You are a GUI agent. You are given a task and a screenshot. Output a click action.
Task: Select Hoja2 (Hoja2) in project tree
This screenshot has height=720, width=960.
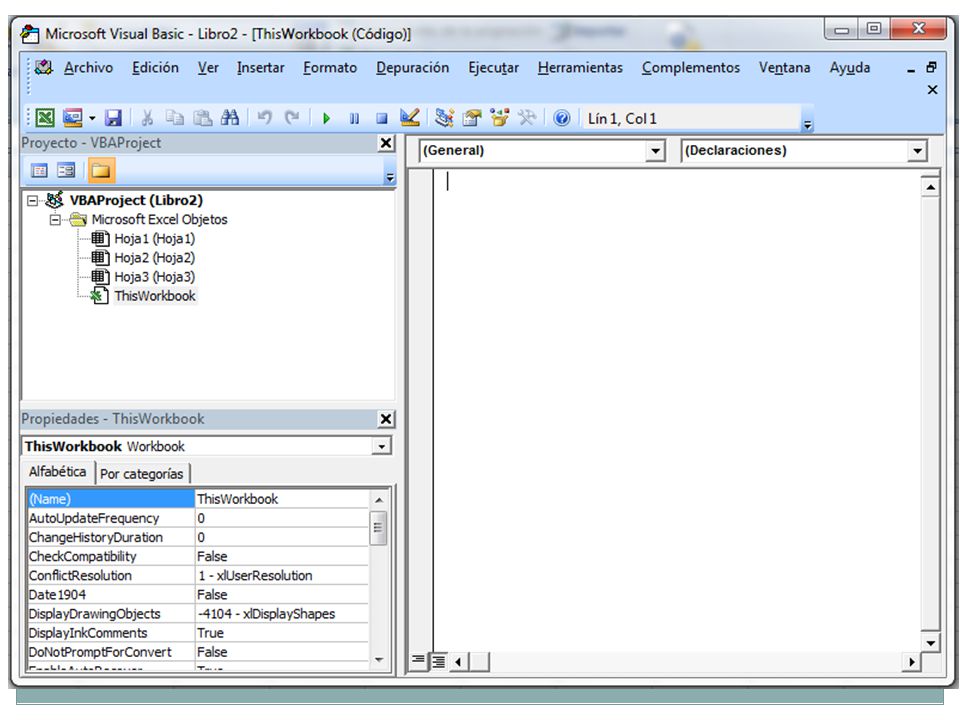tap(154, 258)
